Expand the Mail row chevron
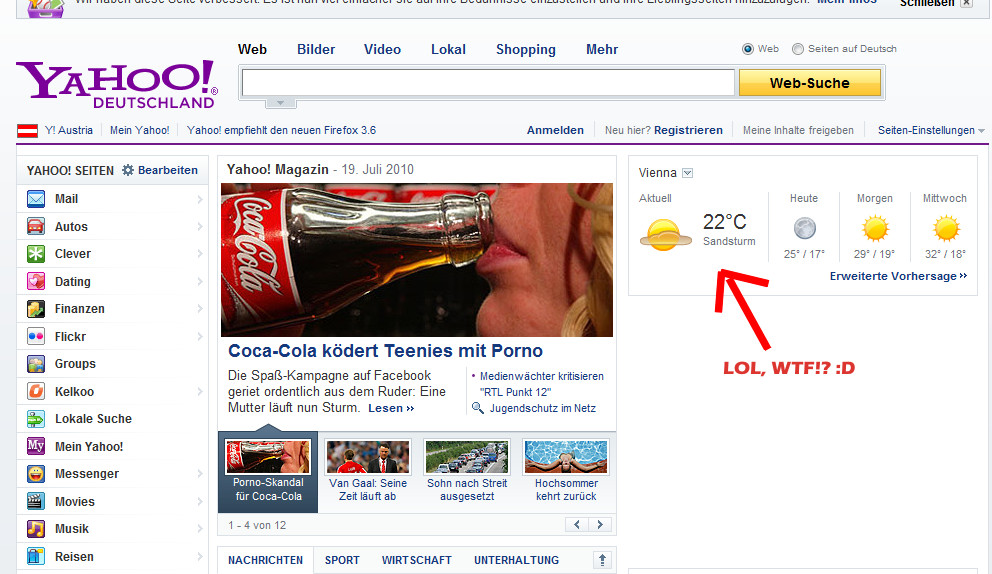992x574 pixels. click(199, 199)
